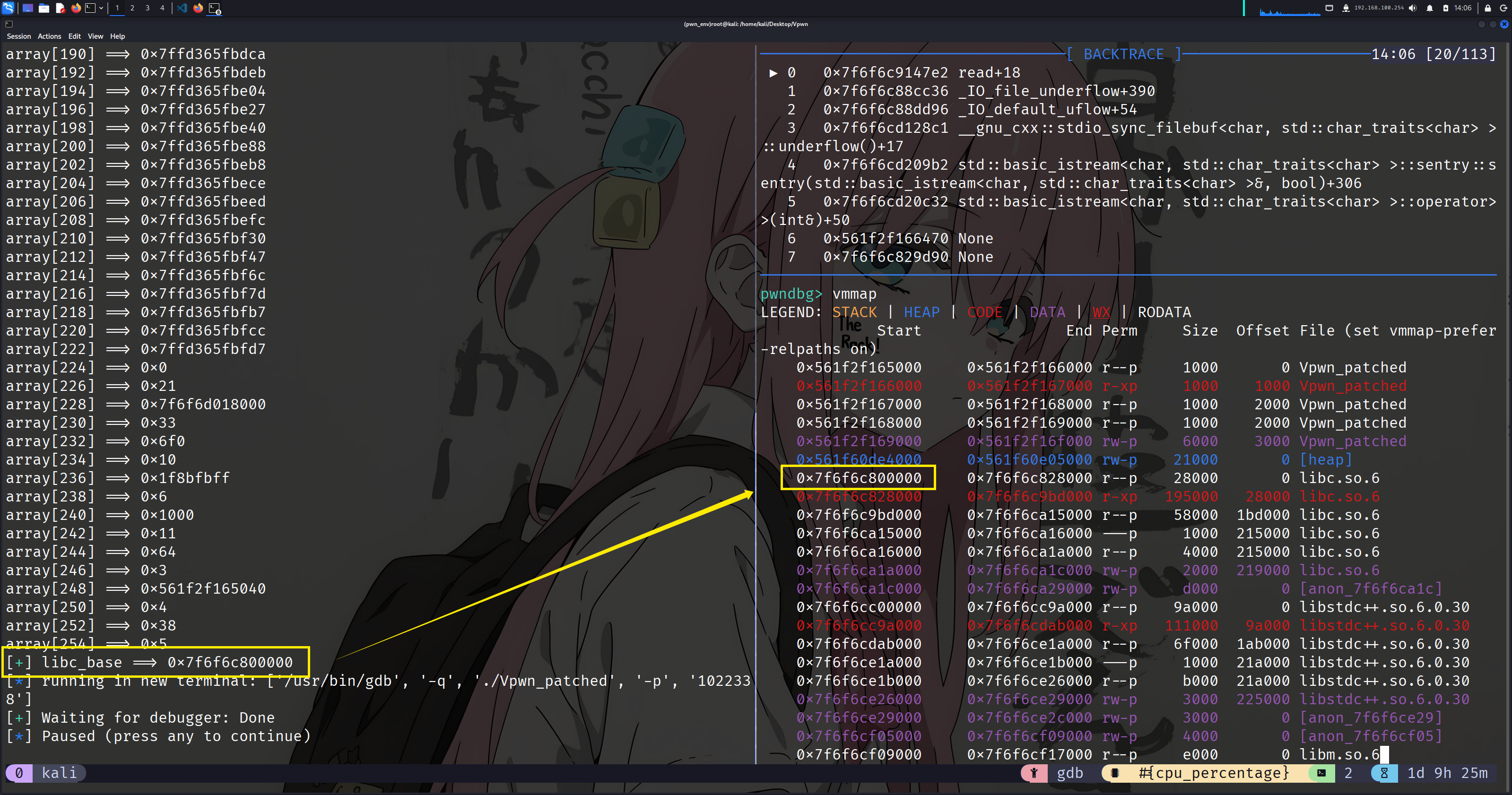Activate the Firefox taskbar window
The image size is (1512, 795).
[198, 8]
